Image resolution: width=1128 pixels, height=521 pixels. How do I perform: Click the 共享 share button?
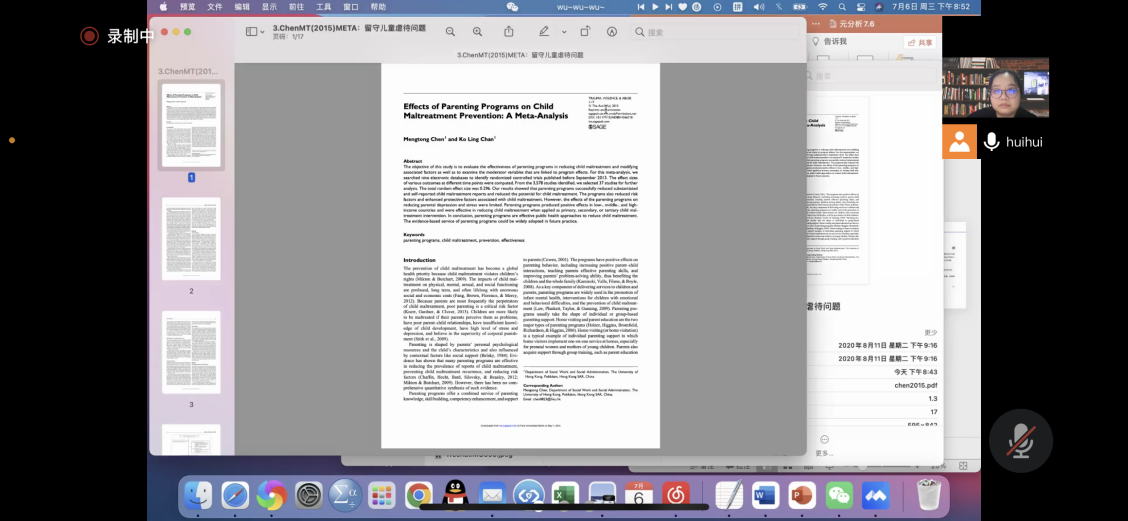(919, 42)
